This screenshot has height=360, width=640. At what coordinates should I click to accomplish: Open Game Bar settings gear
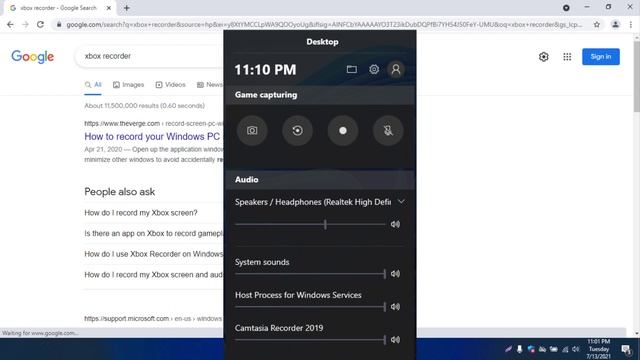click(374, 69)
